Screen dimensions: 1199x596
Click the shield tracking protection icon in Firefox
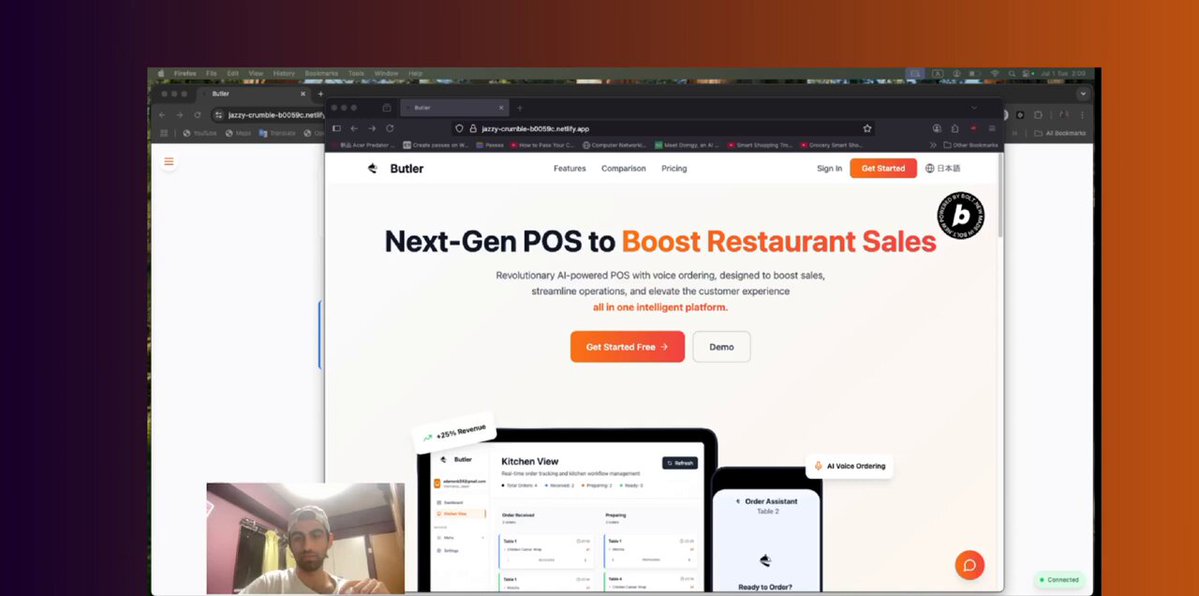(459, 129)
